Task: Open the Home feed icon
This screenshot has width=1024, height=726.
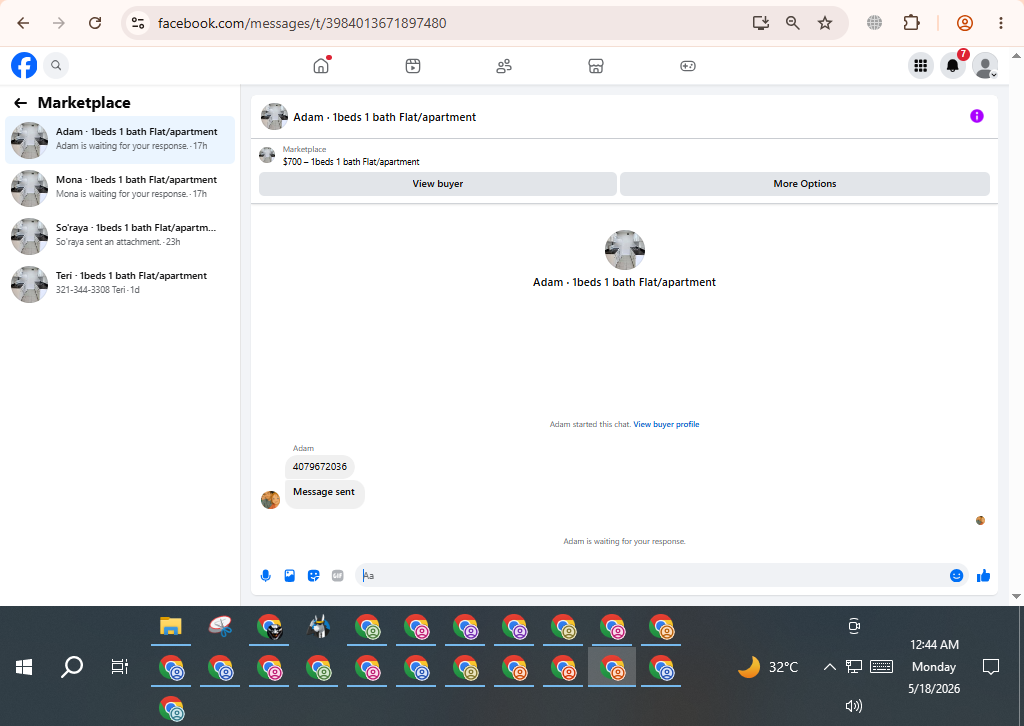Action: click(x=321, y=66)
